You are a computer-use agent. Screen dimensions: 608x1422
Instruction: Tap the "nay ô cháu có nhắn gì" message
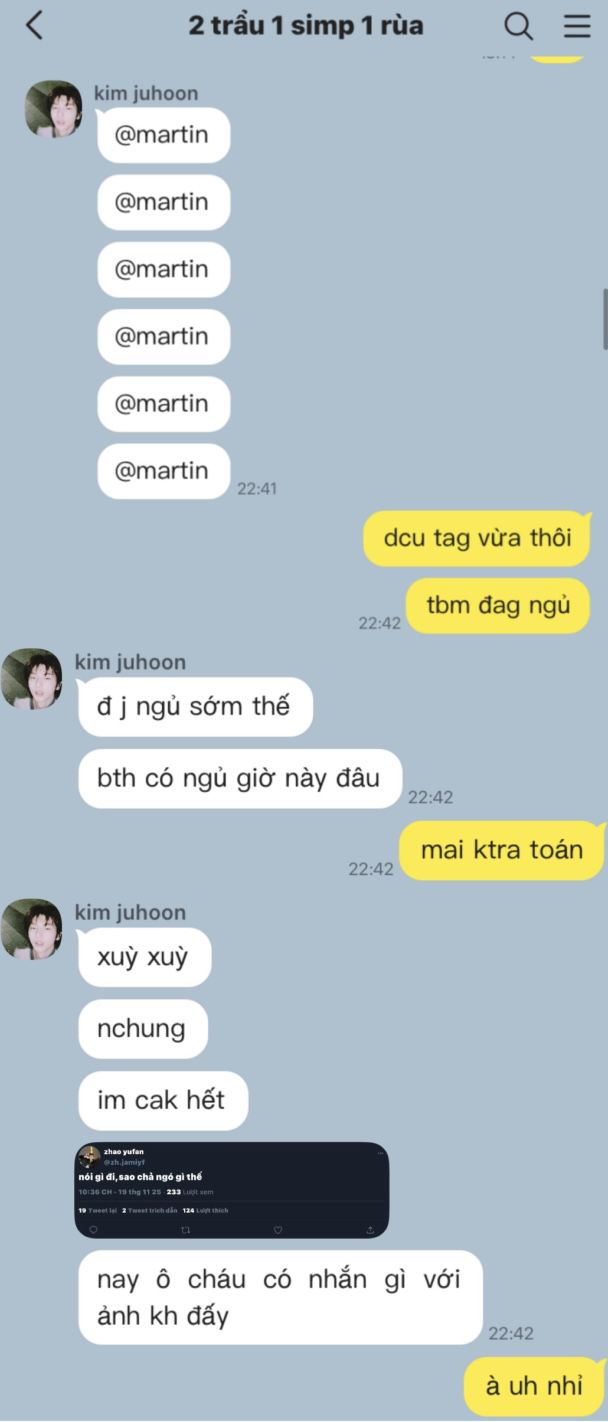pos(280,1297)
